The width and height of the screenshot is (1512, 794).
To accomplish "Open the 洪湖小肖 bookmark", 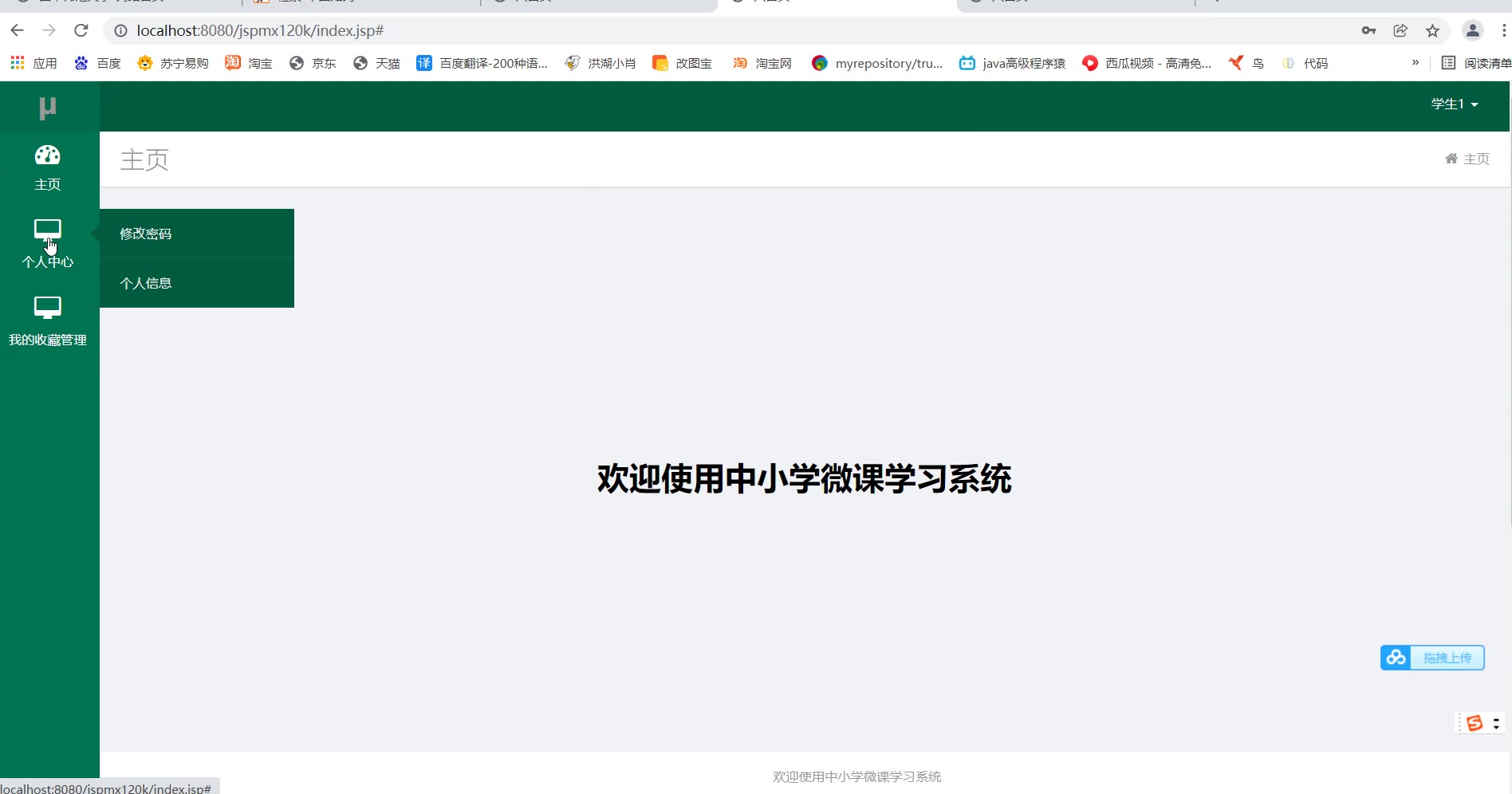I will (x=600, y=63).
